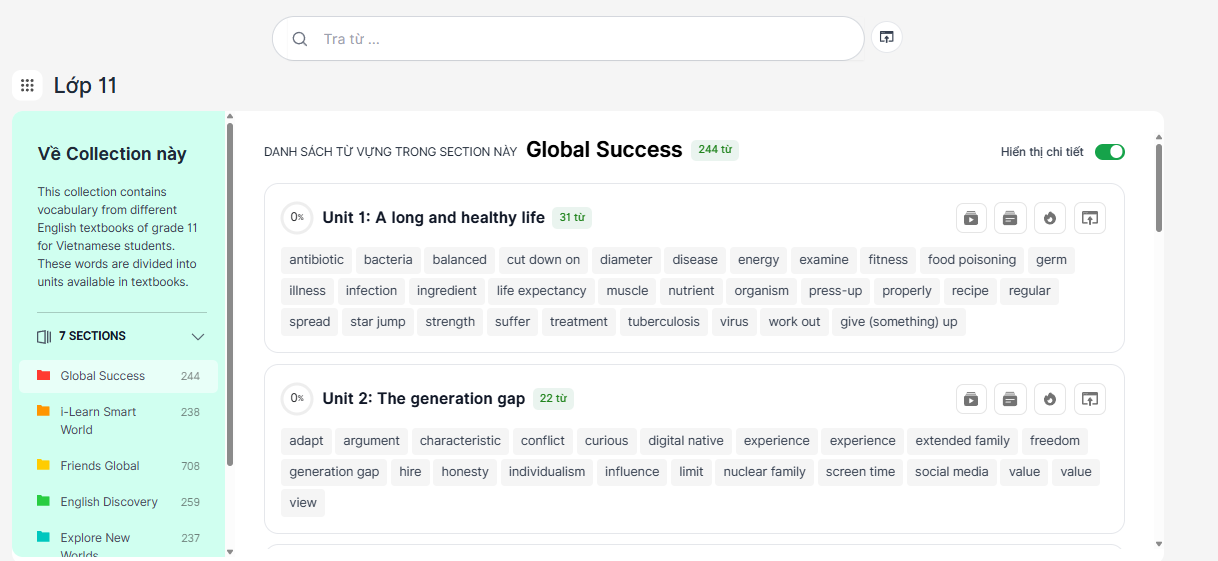Toggle the "Hiển thị chi tiết" switch off

click(x=1109, y=152)
